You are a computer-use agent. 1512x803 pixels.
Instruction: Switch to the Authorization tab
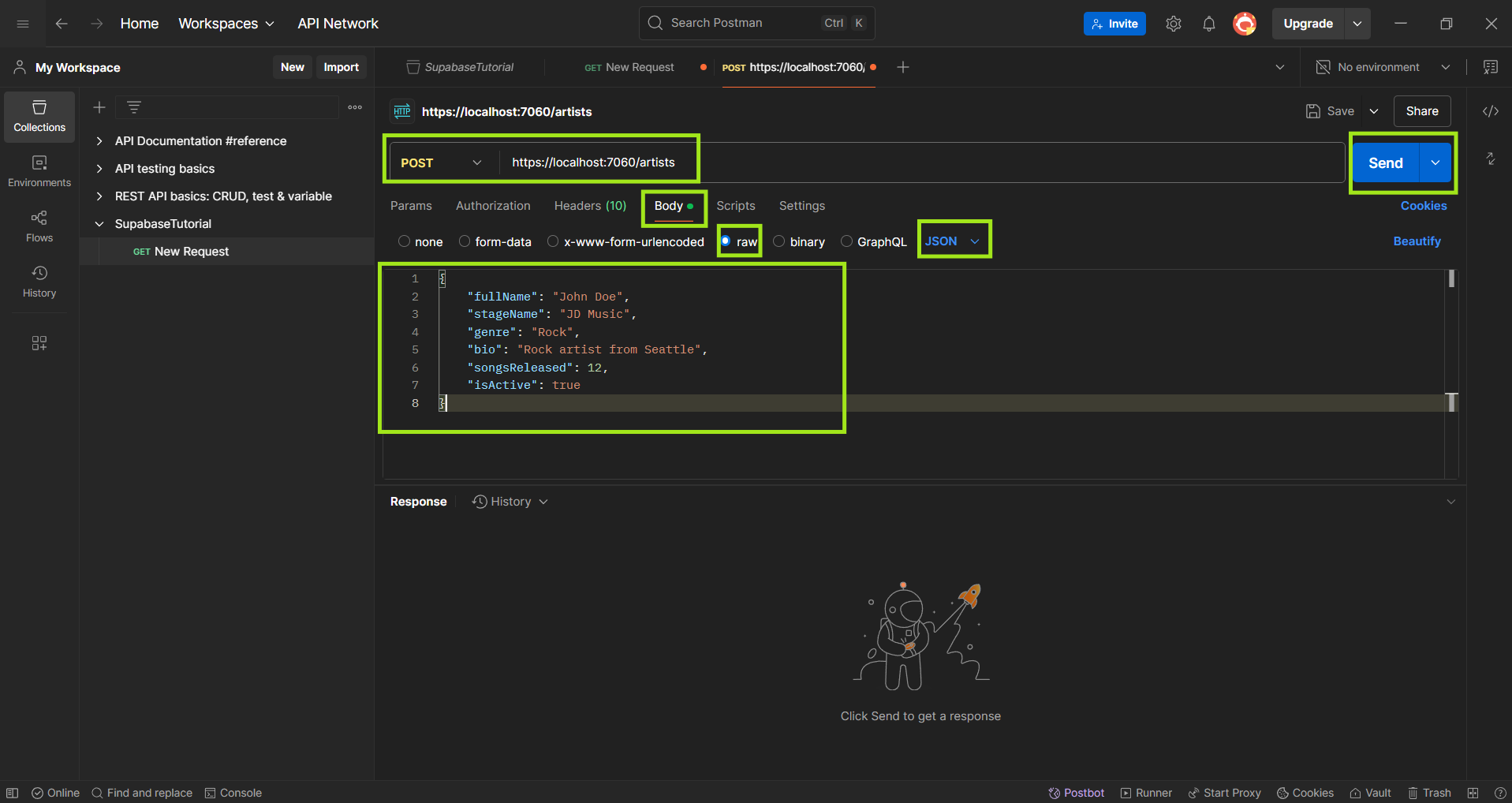493,206
